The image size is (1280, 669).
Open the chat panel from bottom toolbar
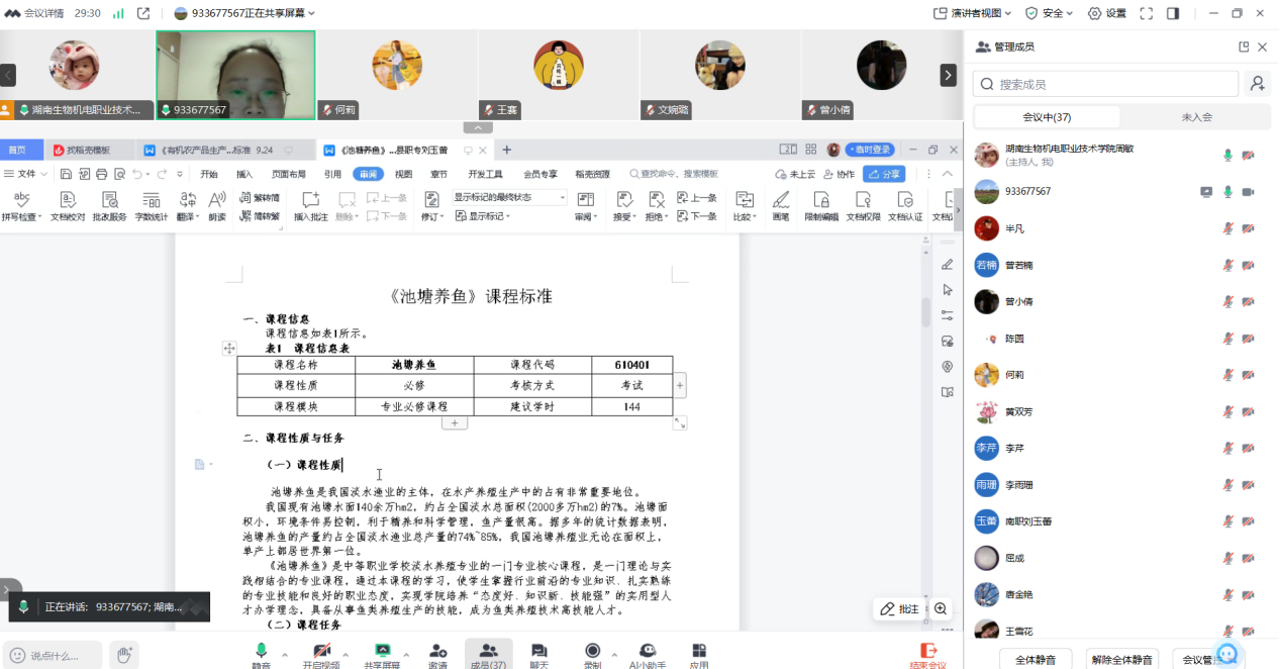(539, 652)
